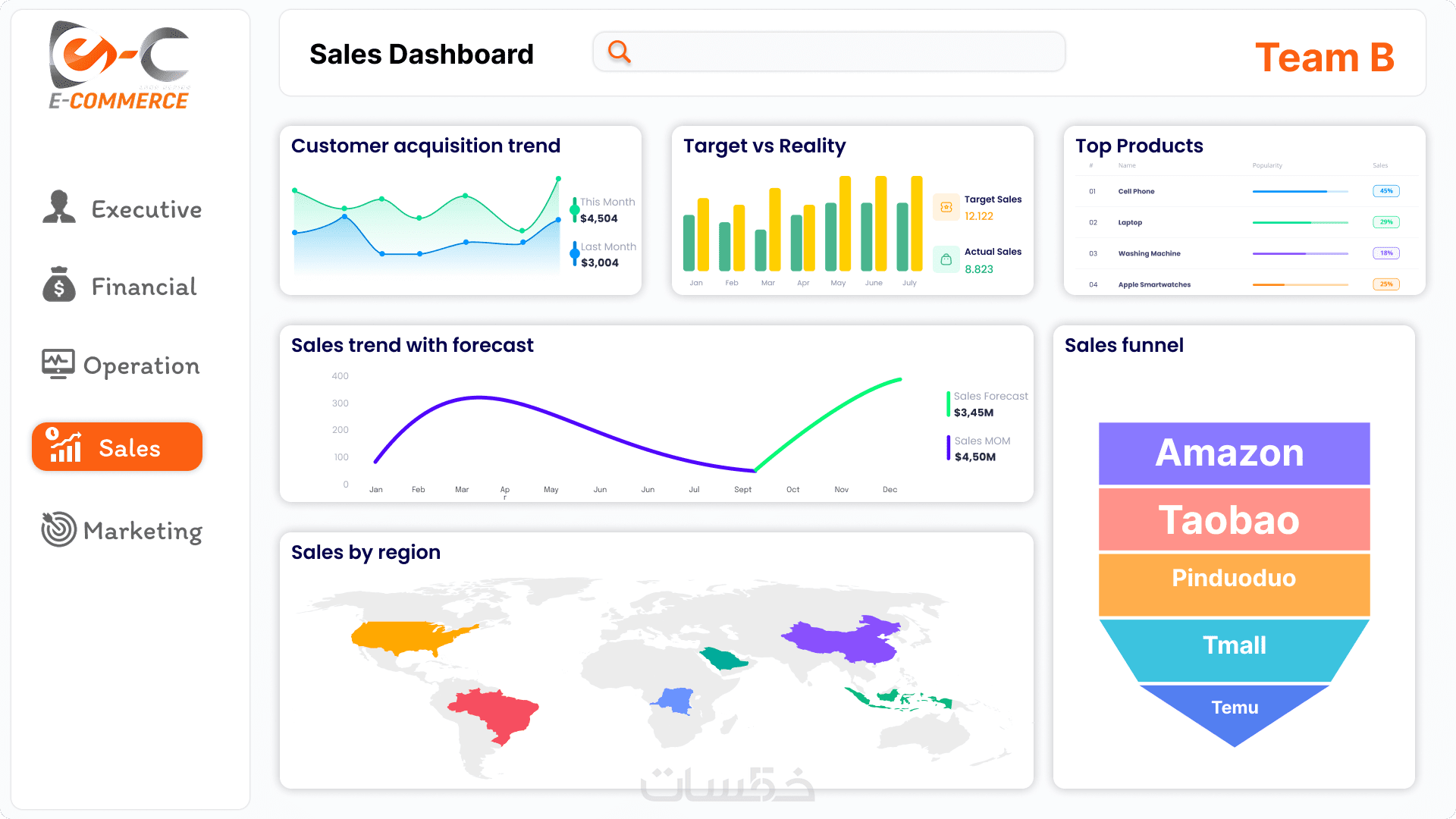This screenshot has height=819, width=1456.
Task: Select the Amazon funnel stage
Action: click(x=1234, y=453)
